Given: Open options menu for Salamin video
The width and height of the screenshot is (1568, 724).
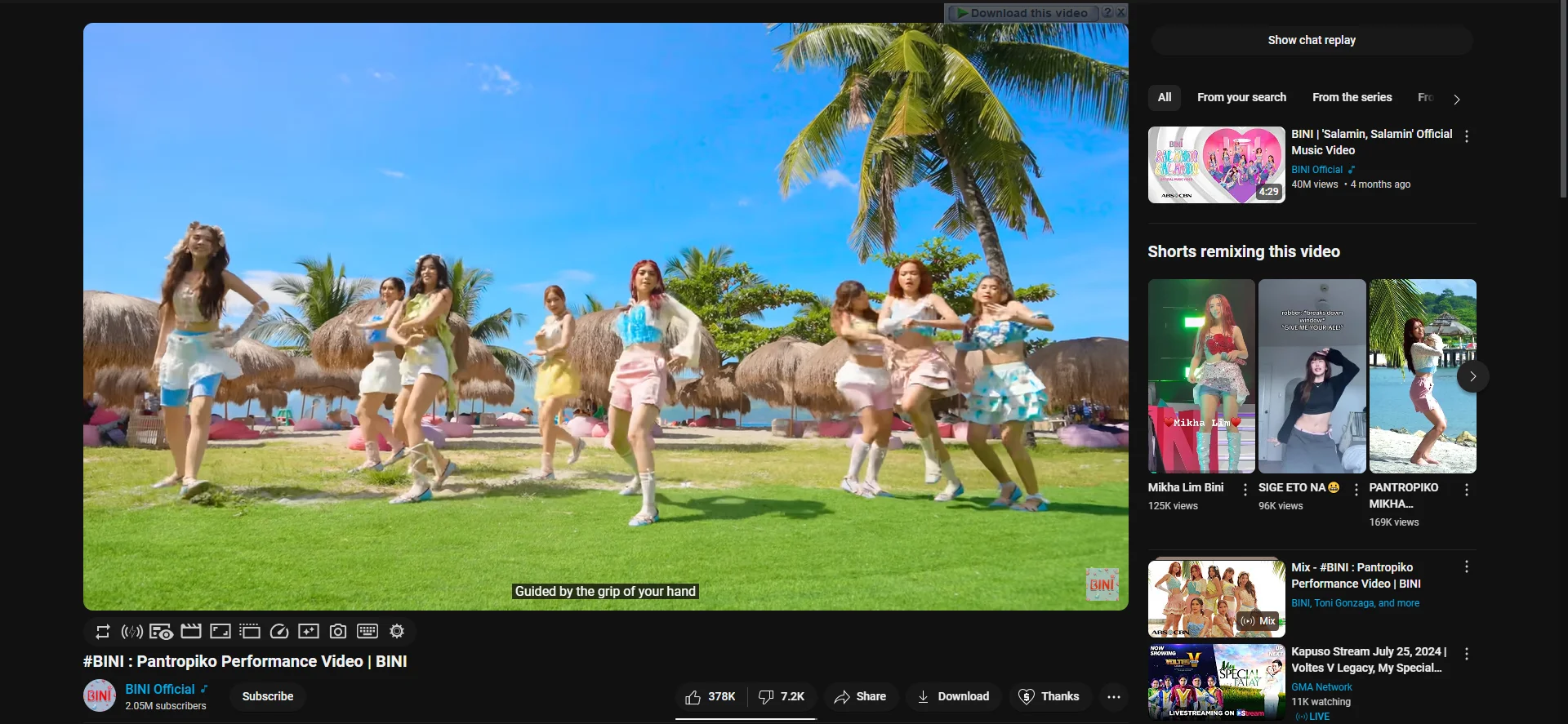Looking at the screenshot, I should click(x=1467, y=136).
